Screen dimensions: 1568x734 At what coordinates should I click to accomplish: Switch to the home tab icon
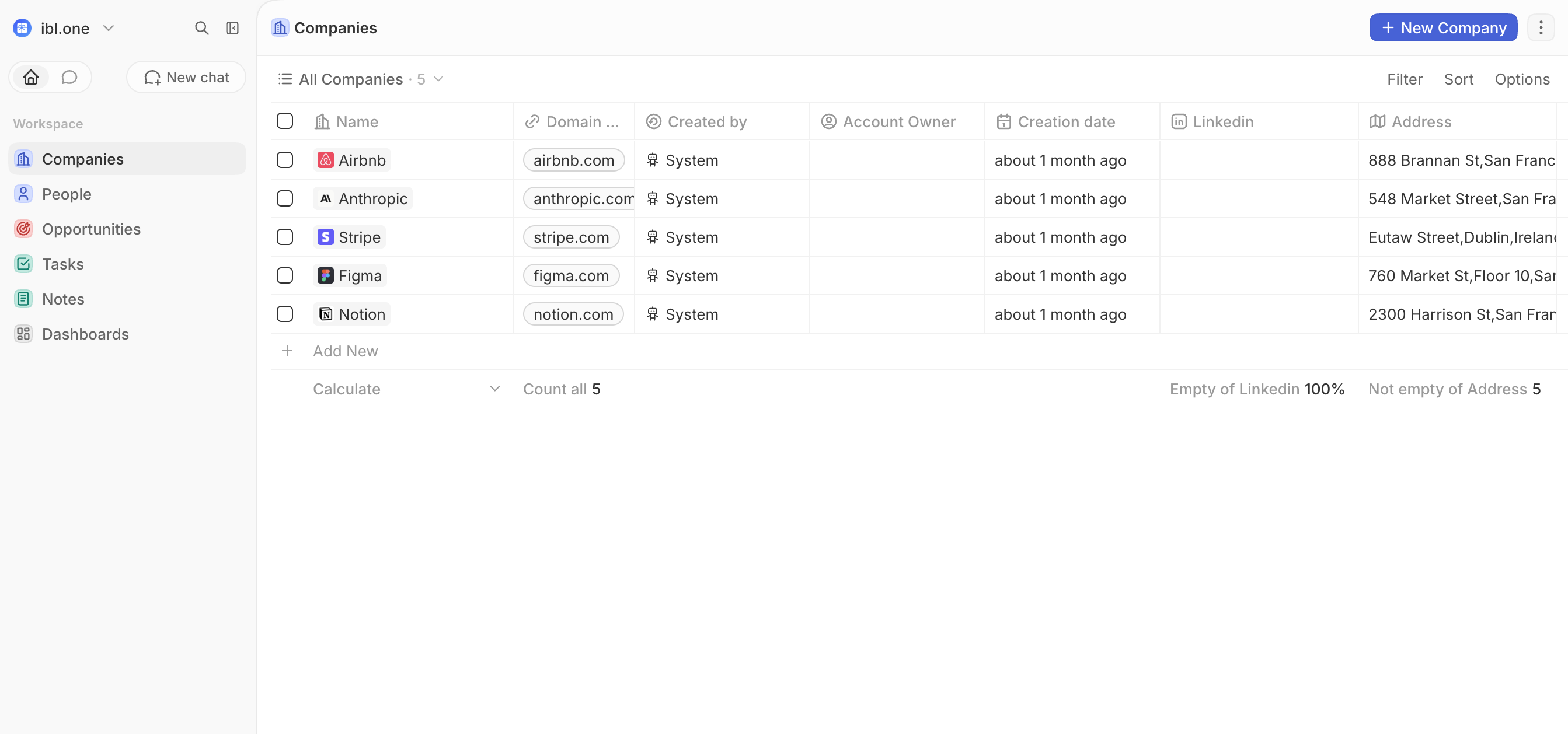31,77
